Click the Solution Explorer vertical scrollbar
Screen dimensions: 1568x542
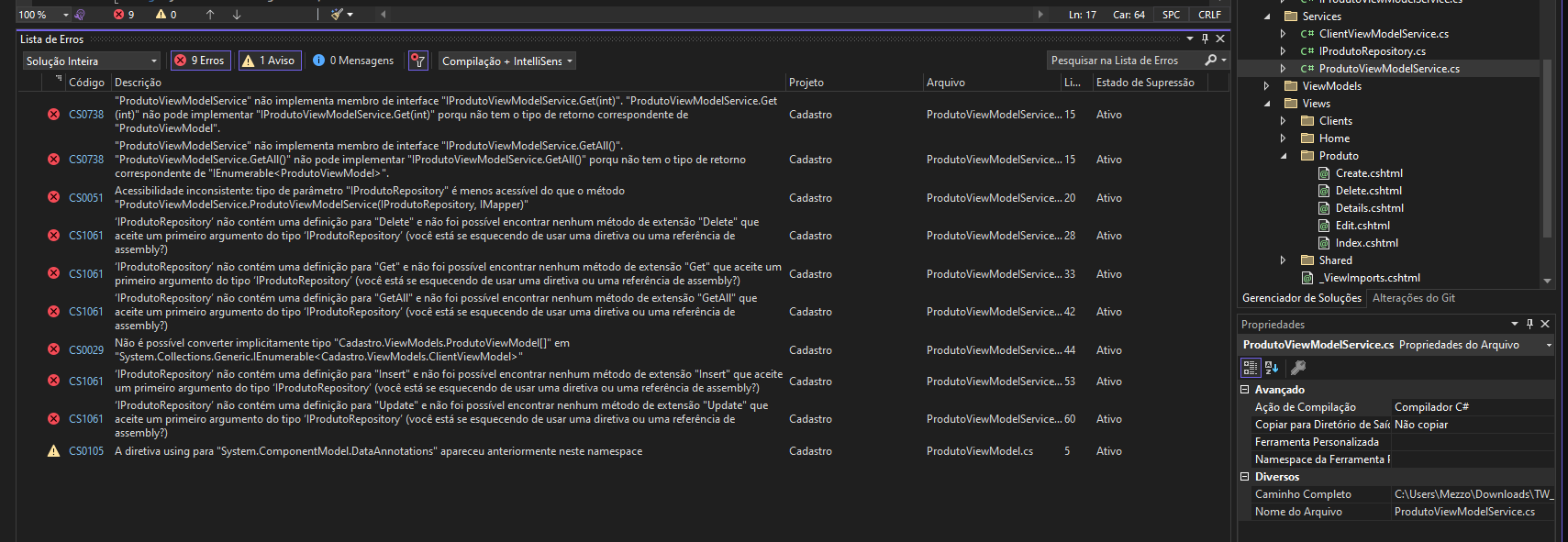[1547, 147]
